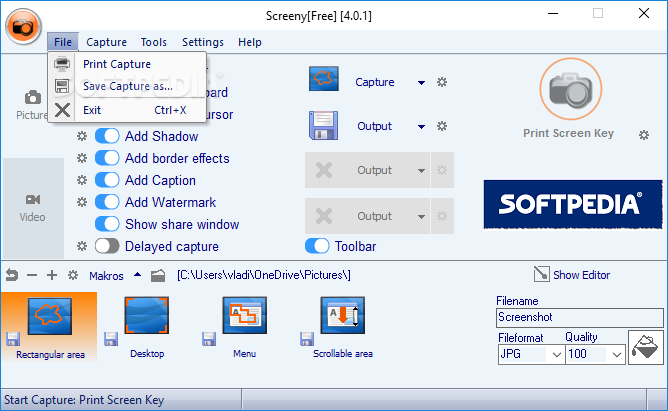Viewport: 668px width, 411px height.
Task: Toggle Add Caption switch
Action: pos(107,180)
